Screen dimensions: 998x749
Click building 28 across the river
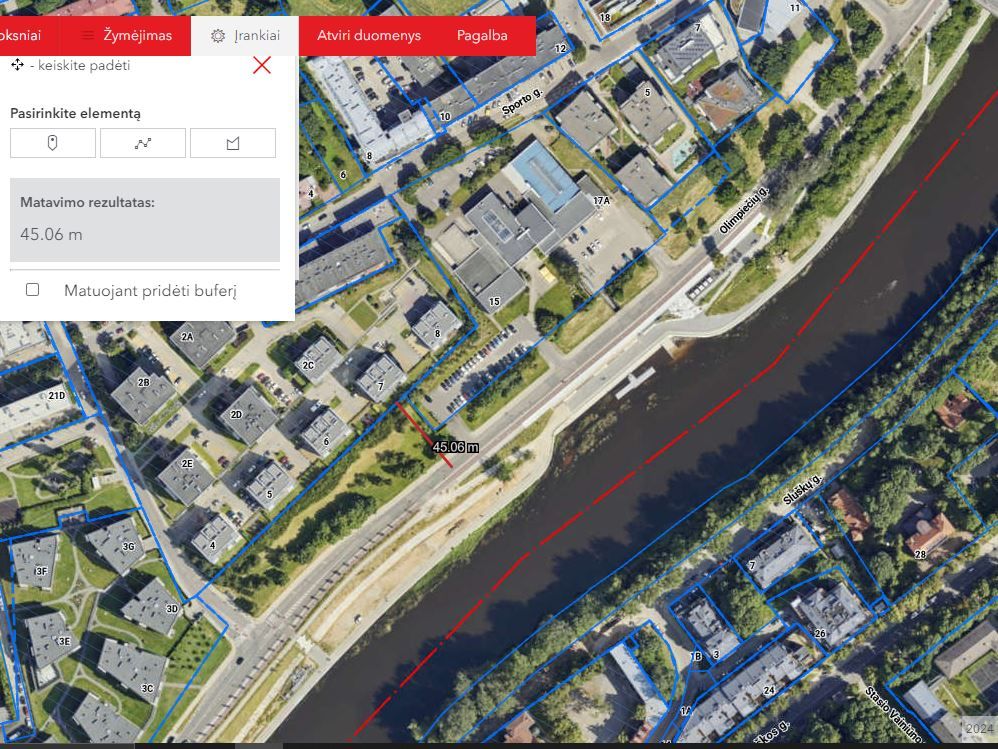(x=920, y=553)
